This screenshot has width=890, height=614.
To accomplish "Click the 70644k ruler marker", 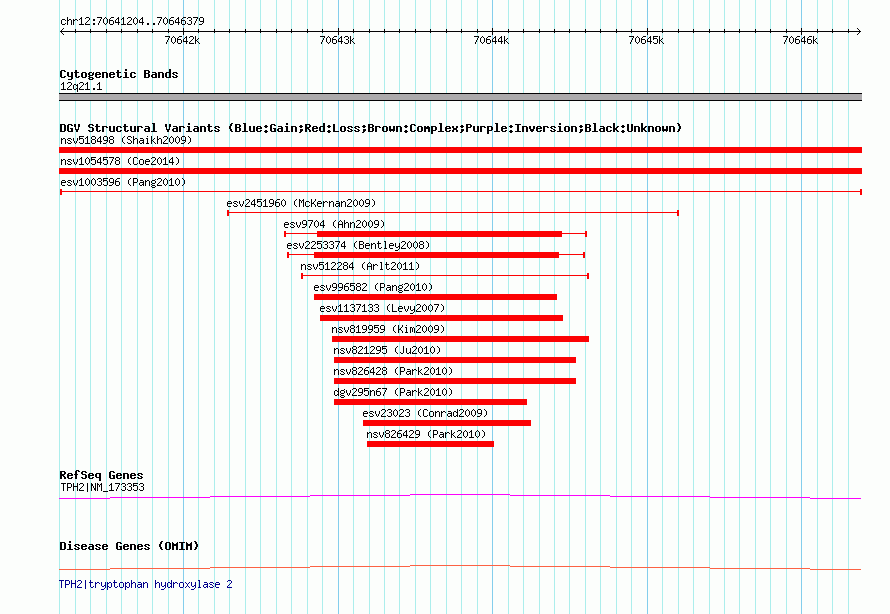I will [x=491, y=40].
